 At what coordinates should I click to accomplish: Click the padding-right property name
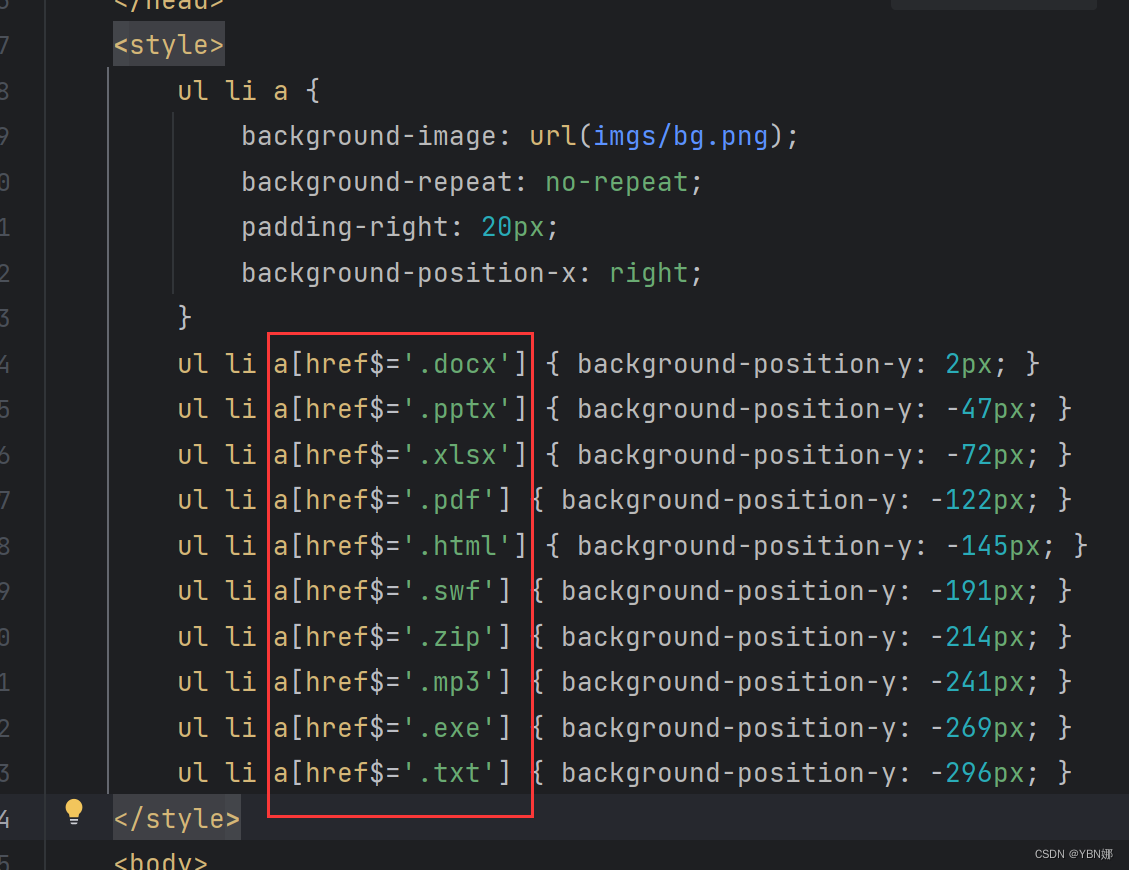pos(344,227)
